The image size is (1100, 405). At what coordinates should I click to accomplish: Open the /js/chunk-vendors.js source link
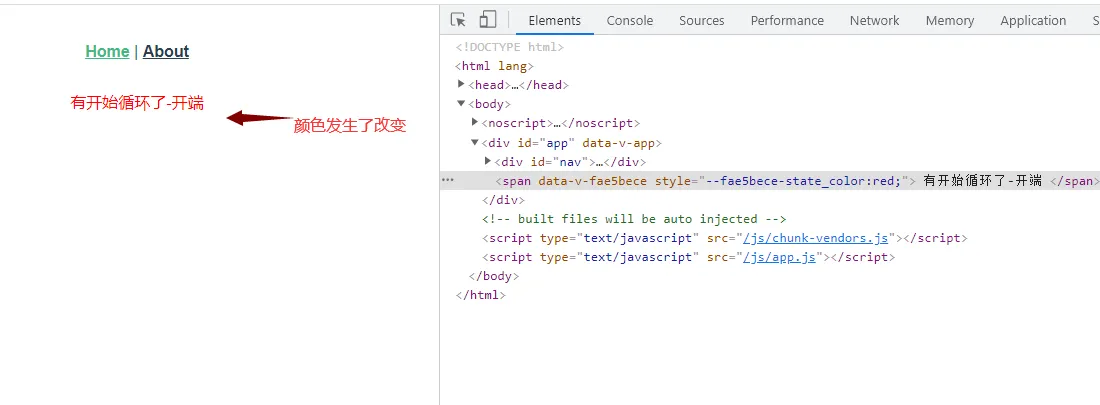(816, 238)
